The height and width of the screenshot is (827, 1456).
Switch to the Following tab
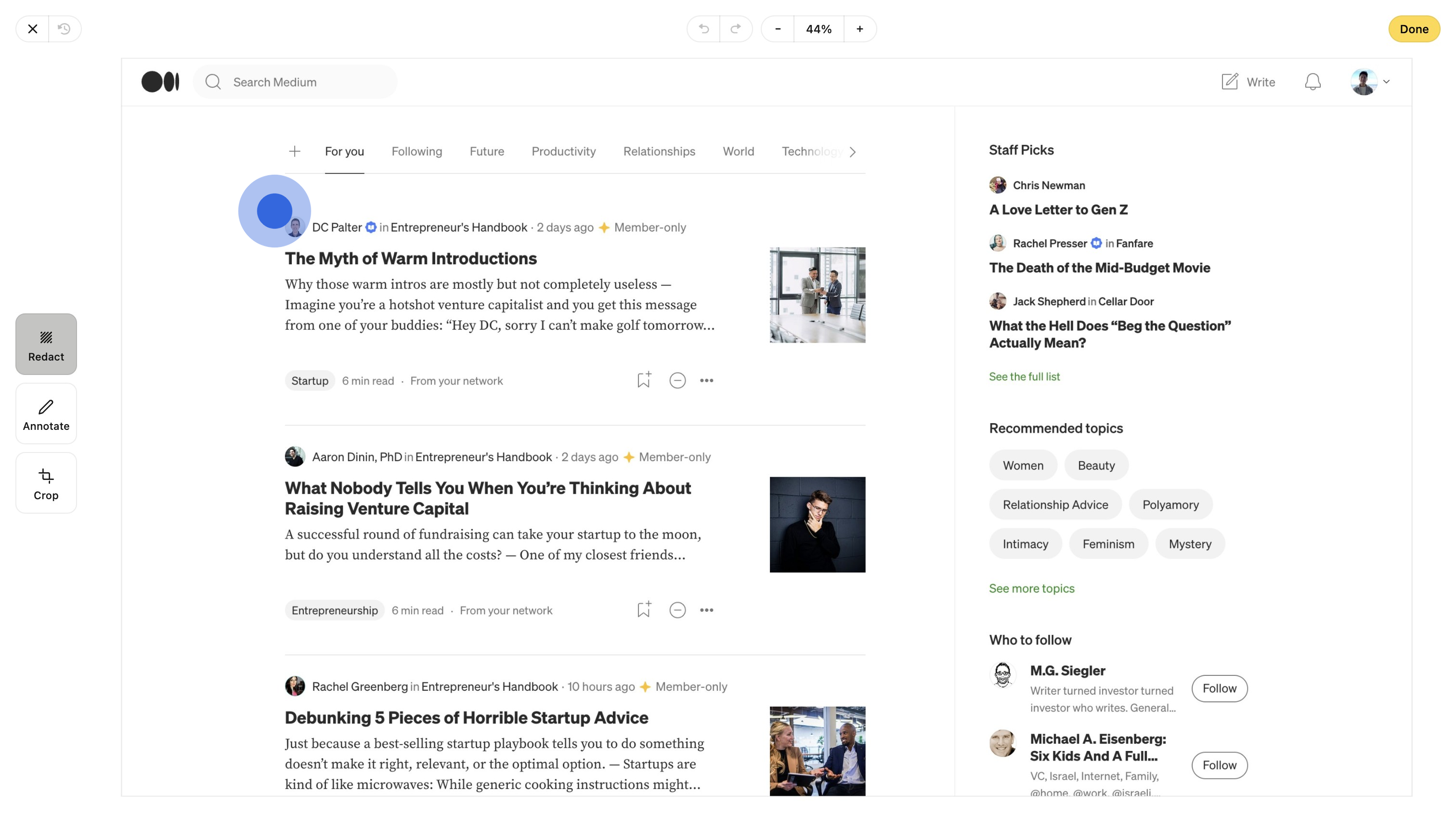[416, 151]
